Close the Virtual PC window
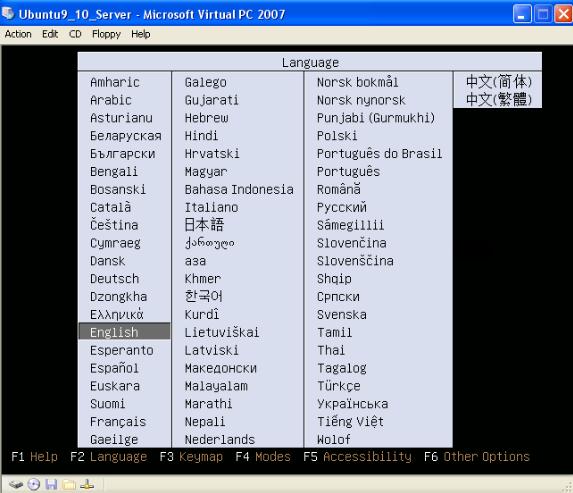The width and height of the screenshot is (573, 493). (x=563, y=15)
